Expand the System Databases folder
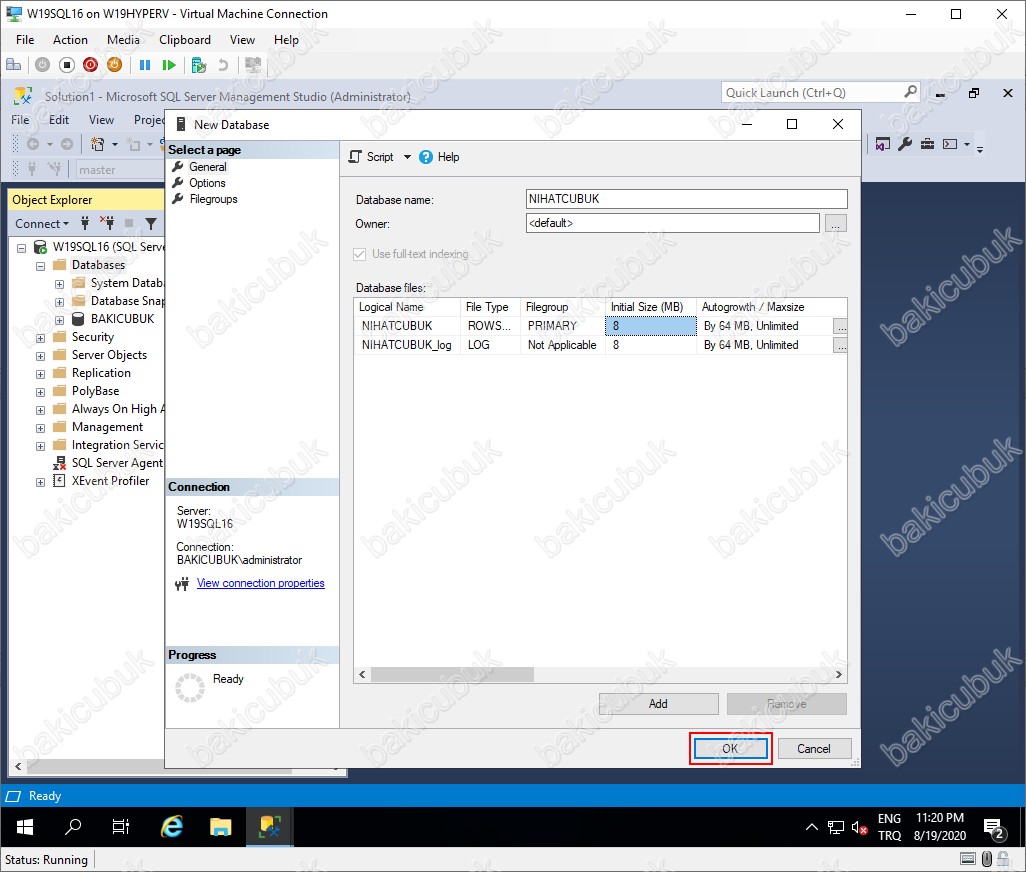The height and width of the screenshot is (872, 1026). [60, 284]
